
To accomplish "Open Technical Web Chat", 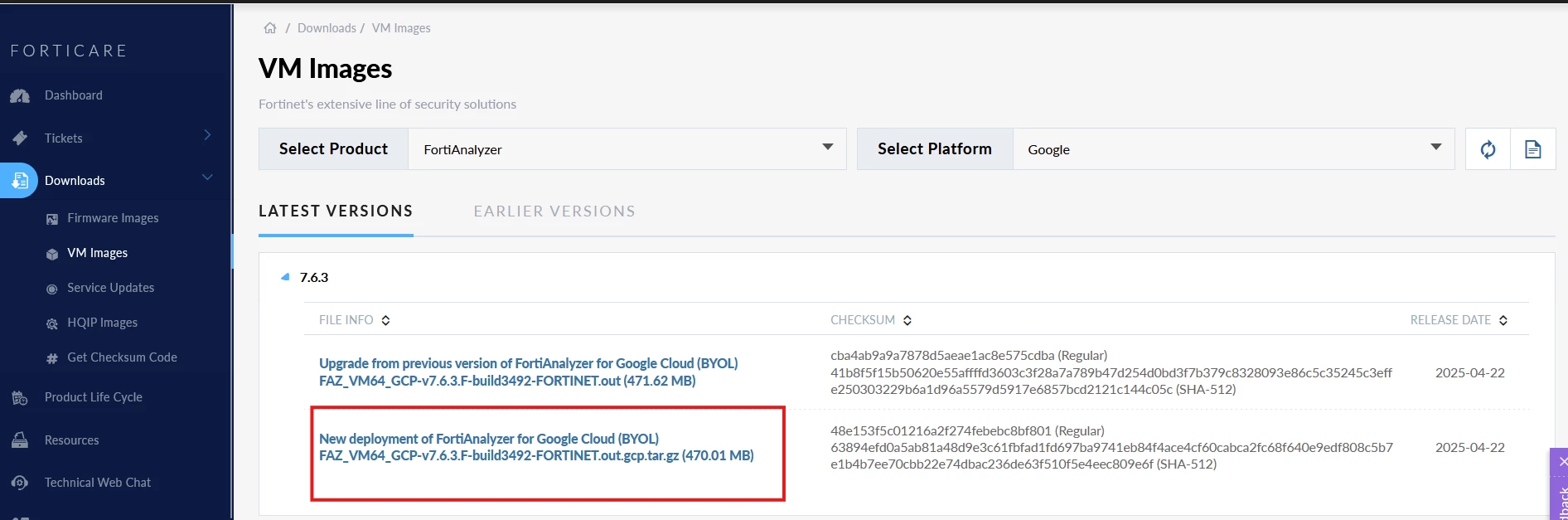I will point(98,483).
